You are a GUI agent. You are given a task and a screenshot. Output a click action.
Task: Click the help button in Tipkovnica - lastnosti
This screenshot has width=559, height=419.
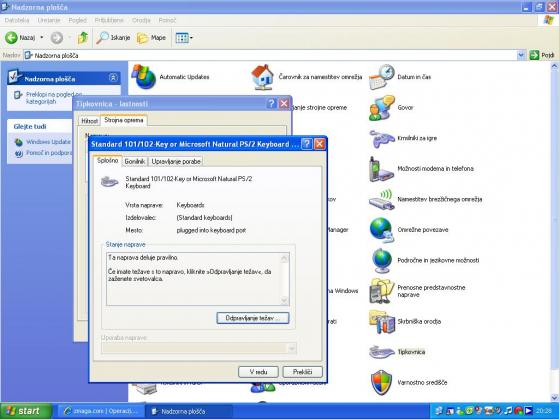271,104
